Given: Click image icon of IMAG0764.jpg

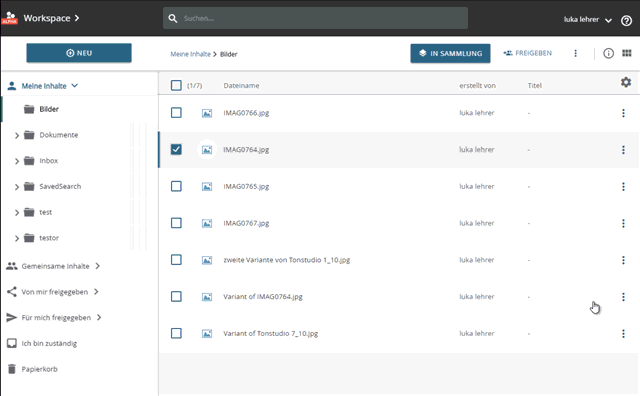Looking at the screenshot, I should tap(207, 150).
